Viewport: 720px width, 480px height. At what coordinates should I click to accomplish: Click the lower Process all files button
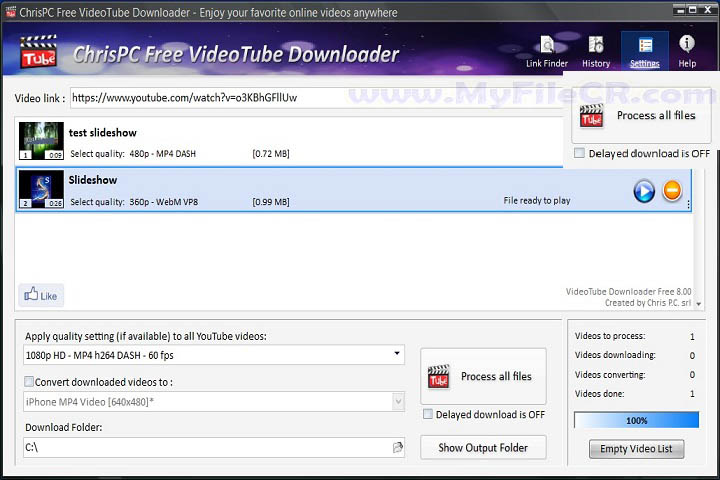click(x=484, y=376)
